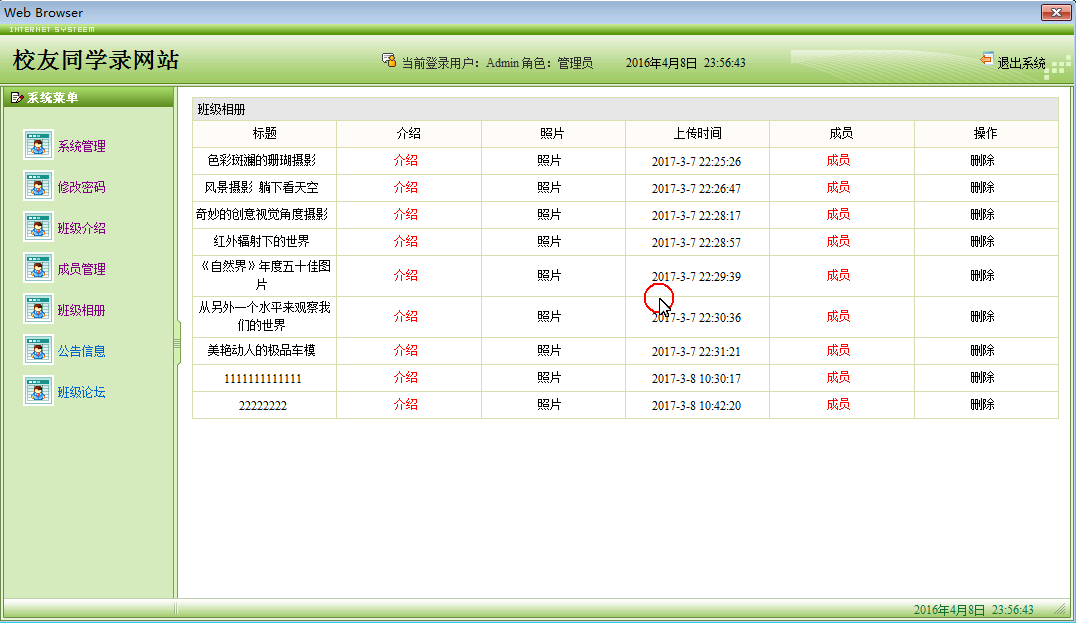
Task: Select 公告信息 in the system menu
Action: coord(81,351)
